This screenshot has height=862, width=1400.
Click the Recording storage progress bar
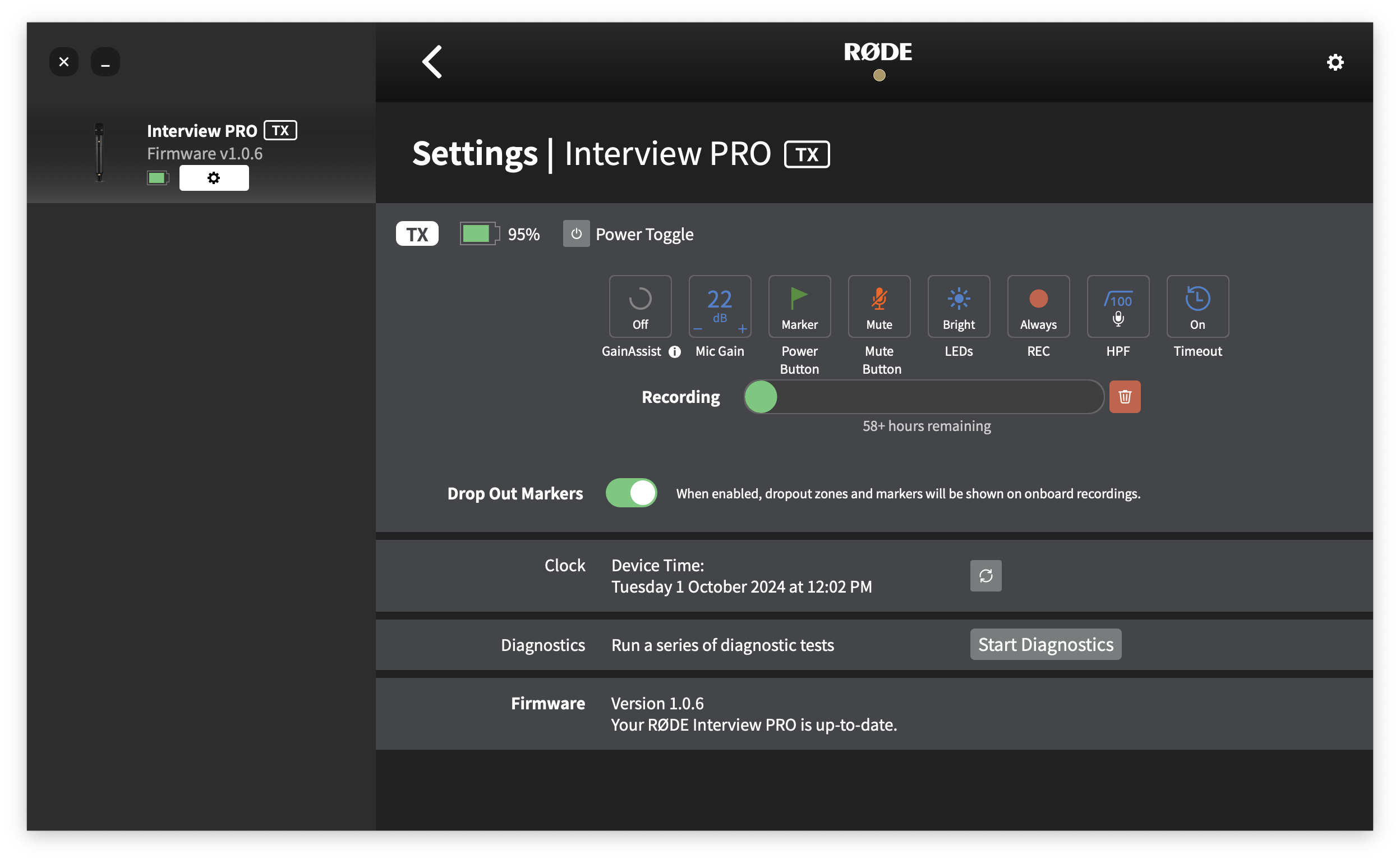923,397
